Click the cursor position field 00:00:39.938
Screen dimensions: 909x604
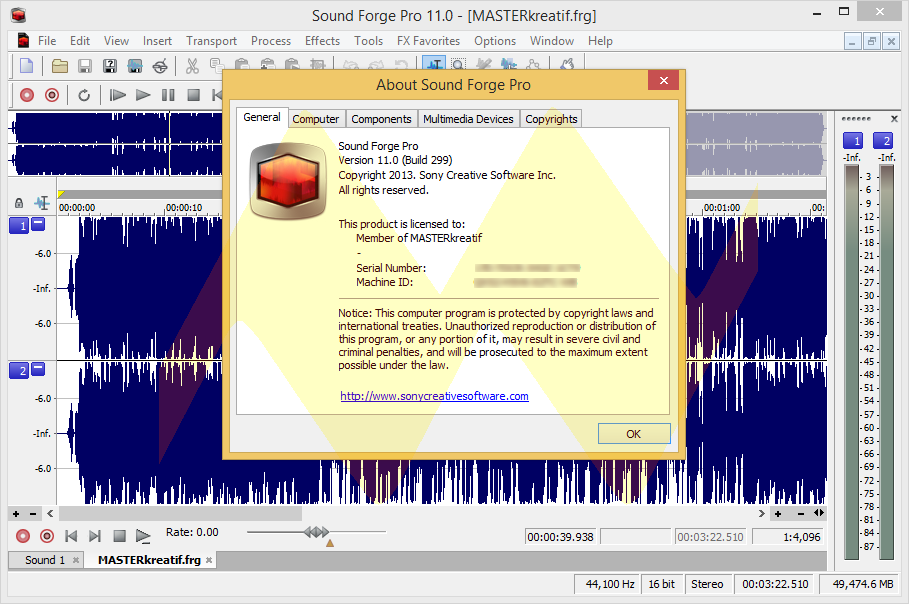pyautogui.click(x=560, y=537)
